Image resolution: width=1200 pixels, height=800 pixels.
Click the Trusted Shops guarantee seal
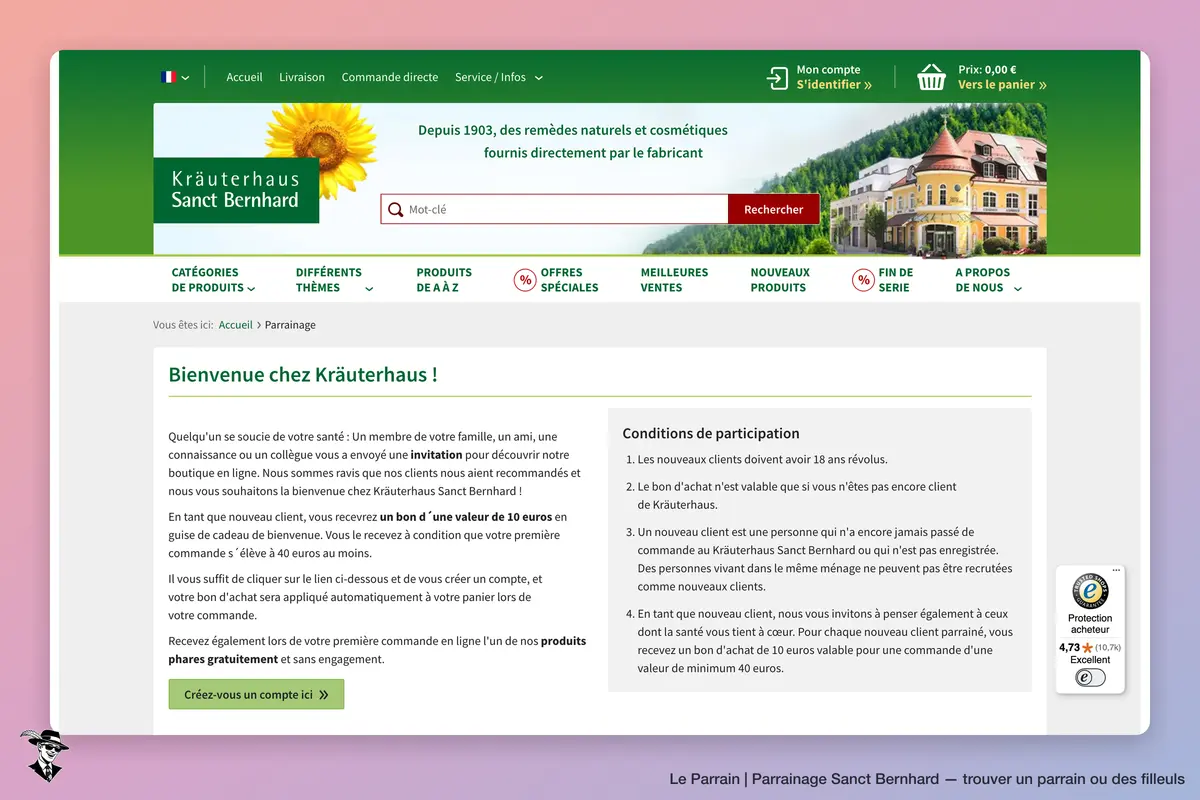1090,591
